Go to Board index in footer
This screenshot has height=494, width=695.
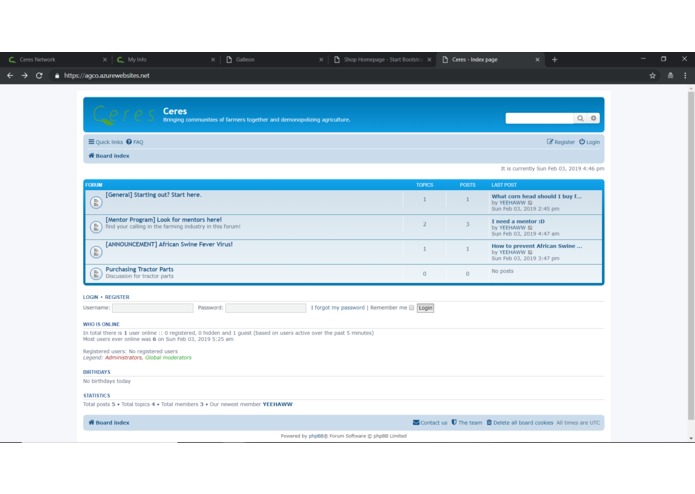(109, 423)
